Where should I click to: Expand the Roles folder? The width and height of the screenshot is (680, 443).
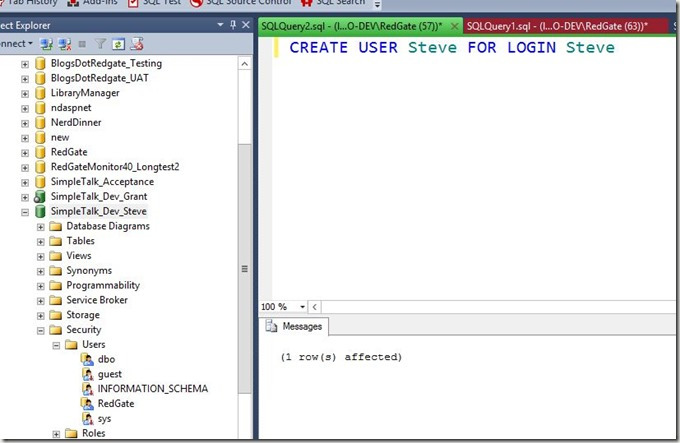[56, 434]
